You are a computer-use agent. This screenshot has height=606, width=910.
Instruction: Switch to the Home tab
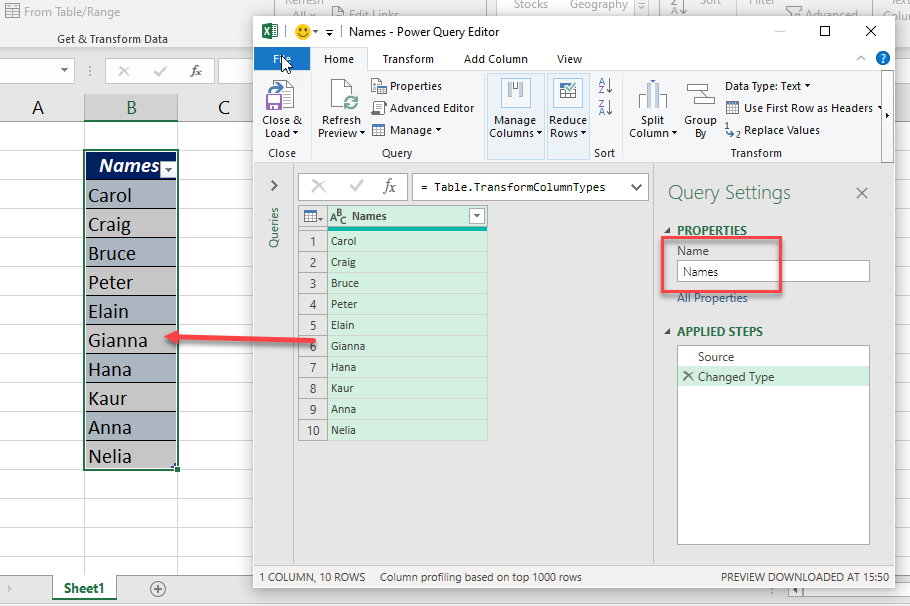(x=339, y=59)
